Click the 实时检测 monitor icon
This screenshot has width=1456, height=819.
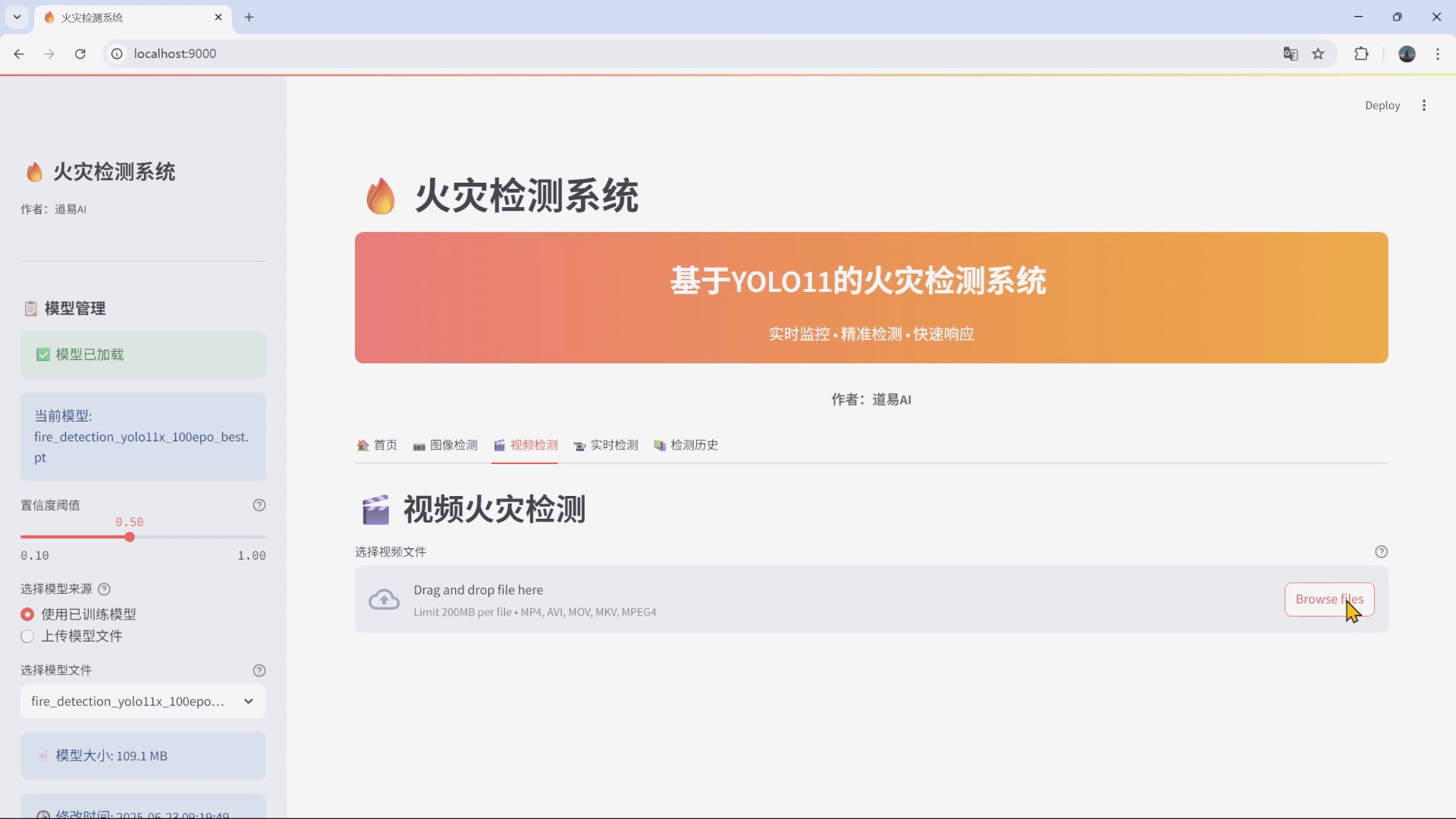pos(580,446)
